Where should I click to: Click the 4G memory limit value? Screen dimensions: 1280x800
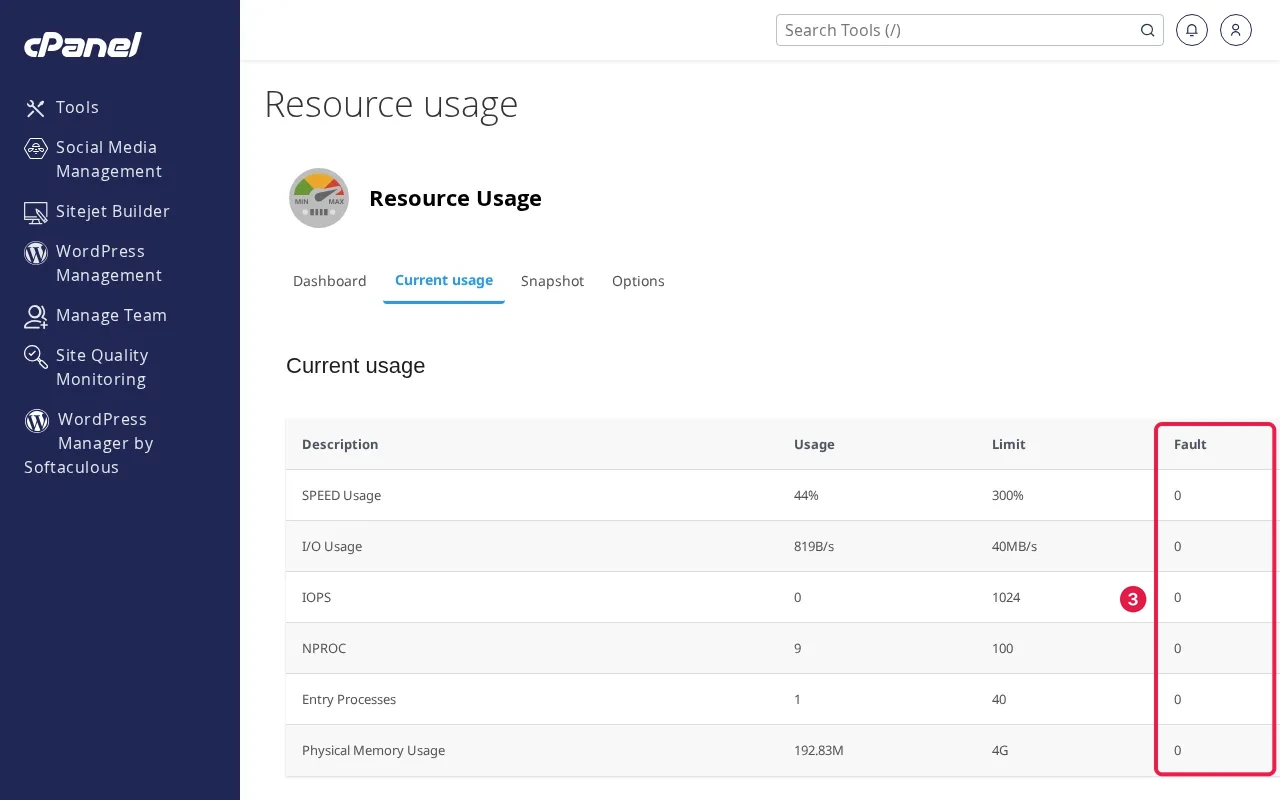pyautogui.click(x=1000, y=750)
